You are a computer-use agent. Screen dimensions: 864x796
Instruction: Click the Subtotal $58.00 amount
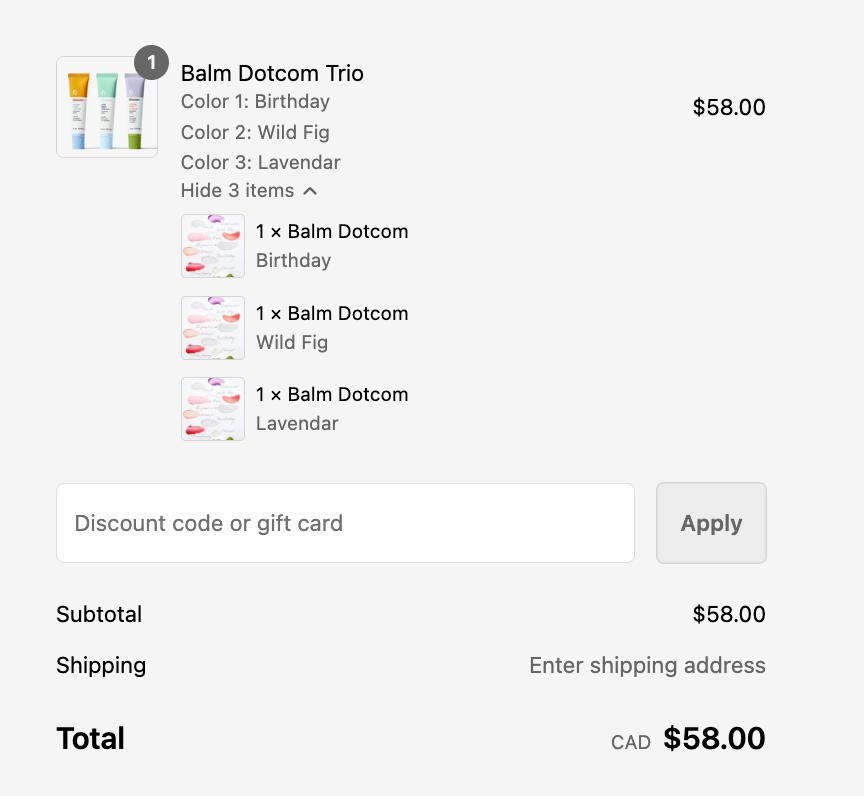pos(729,614)
